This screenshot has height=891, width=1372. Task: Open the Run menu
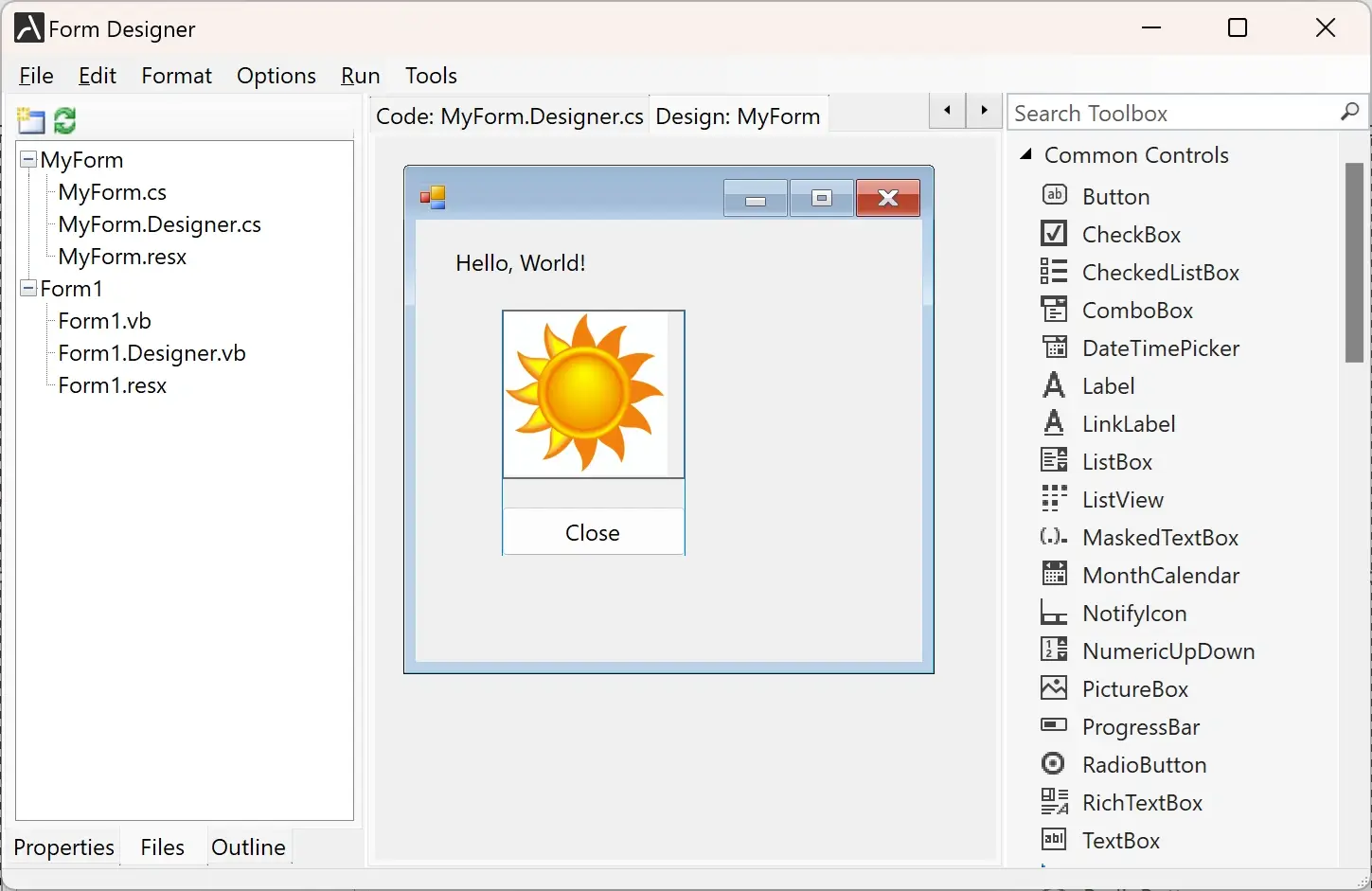click(359, 76)
